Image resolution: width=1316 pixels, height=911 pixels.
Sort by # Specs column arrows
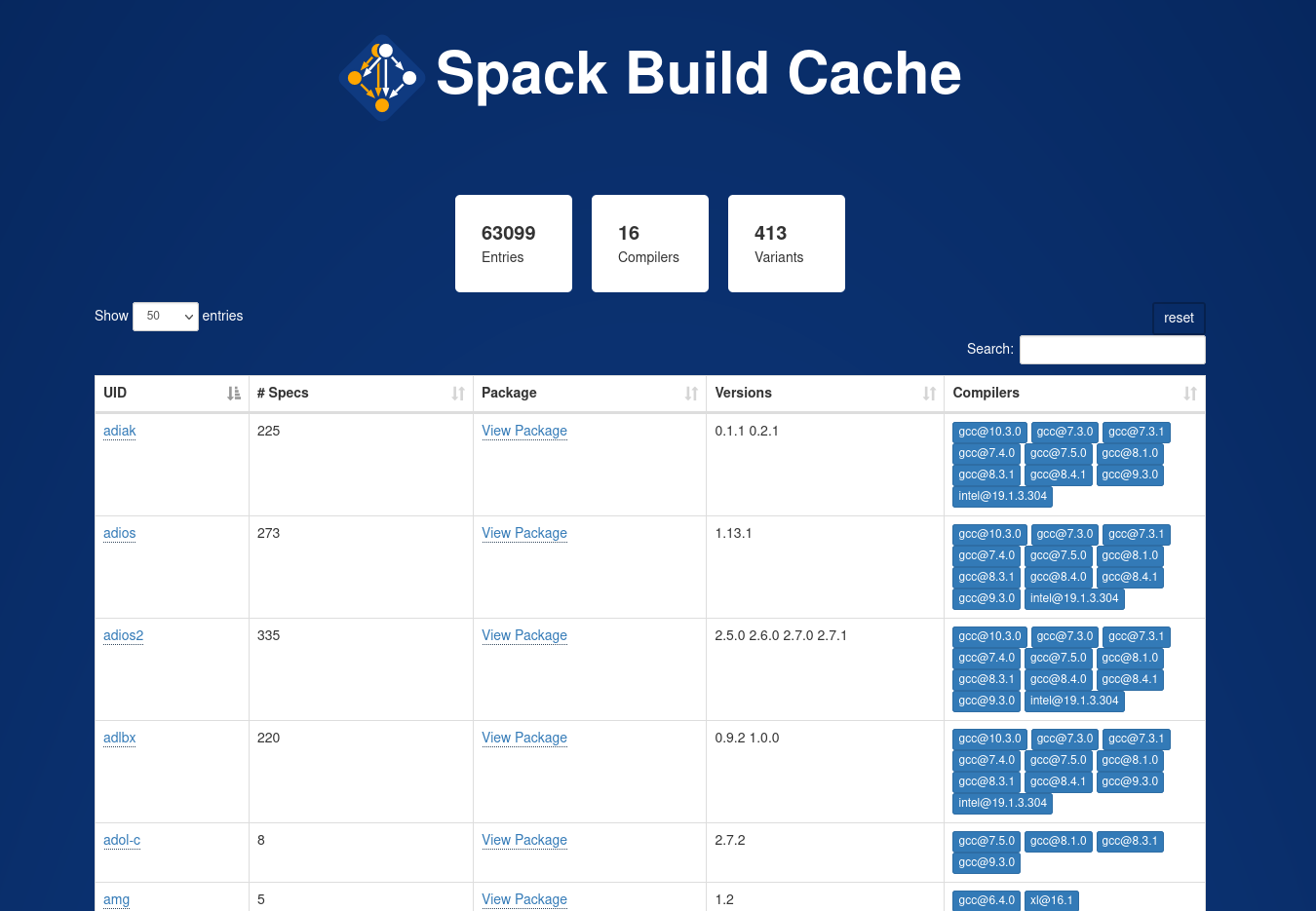(x=458, y=394)
